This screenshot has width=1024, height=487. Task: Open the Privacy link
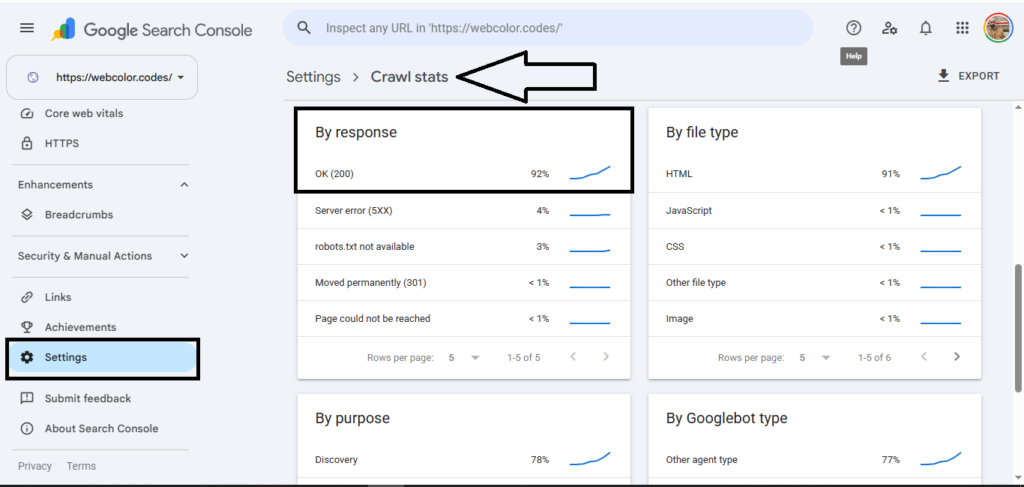pos(35,466)
